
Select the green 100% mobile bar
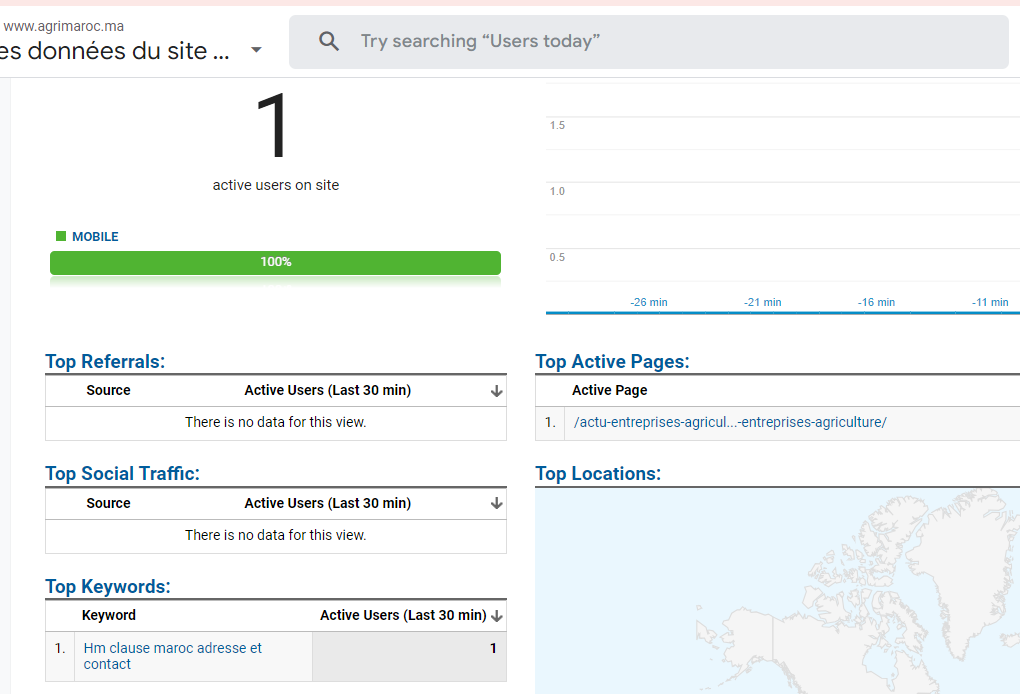click(275, 262)
